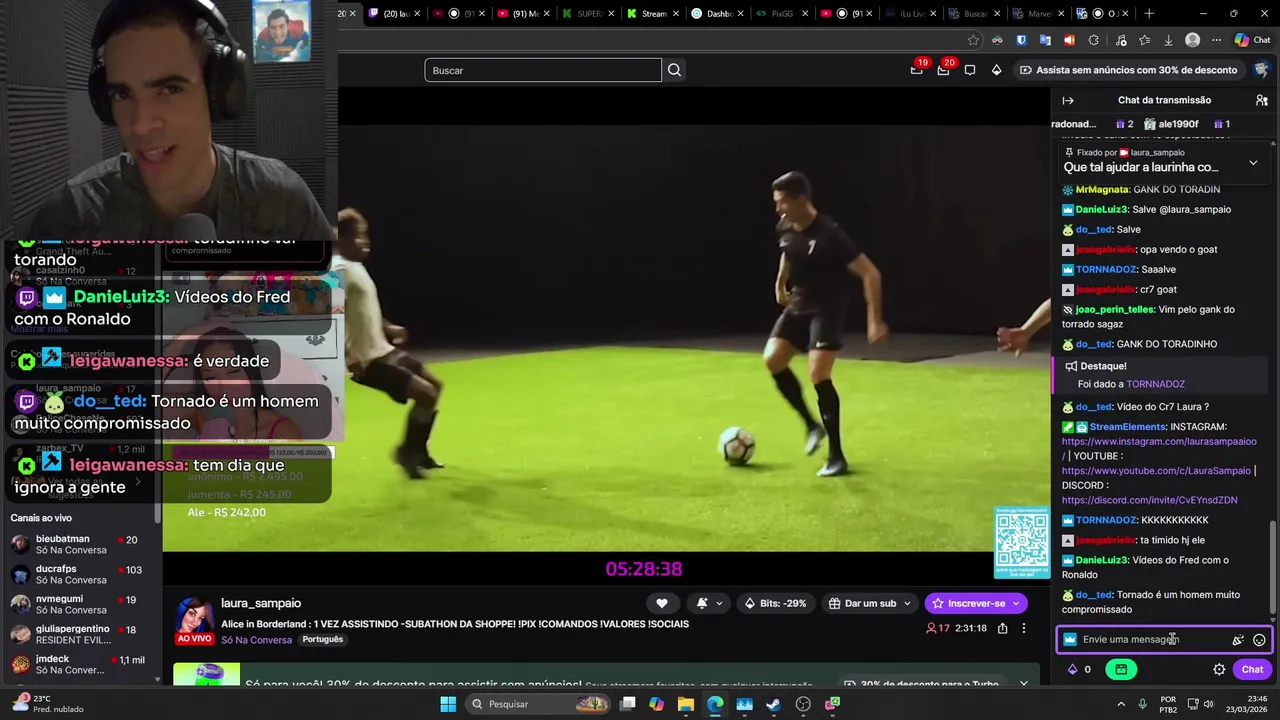
Task: Close the 30% discount ad banner
Action: [x=1023, y=684]
